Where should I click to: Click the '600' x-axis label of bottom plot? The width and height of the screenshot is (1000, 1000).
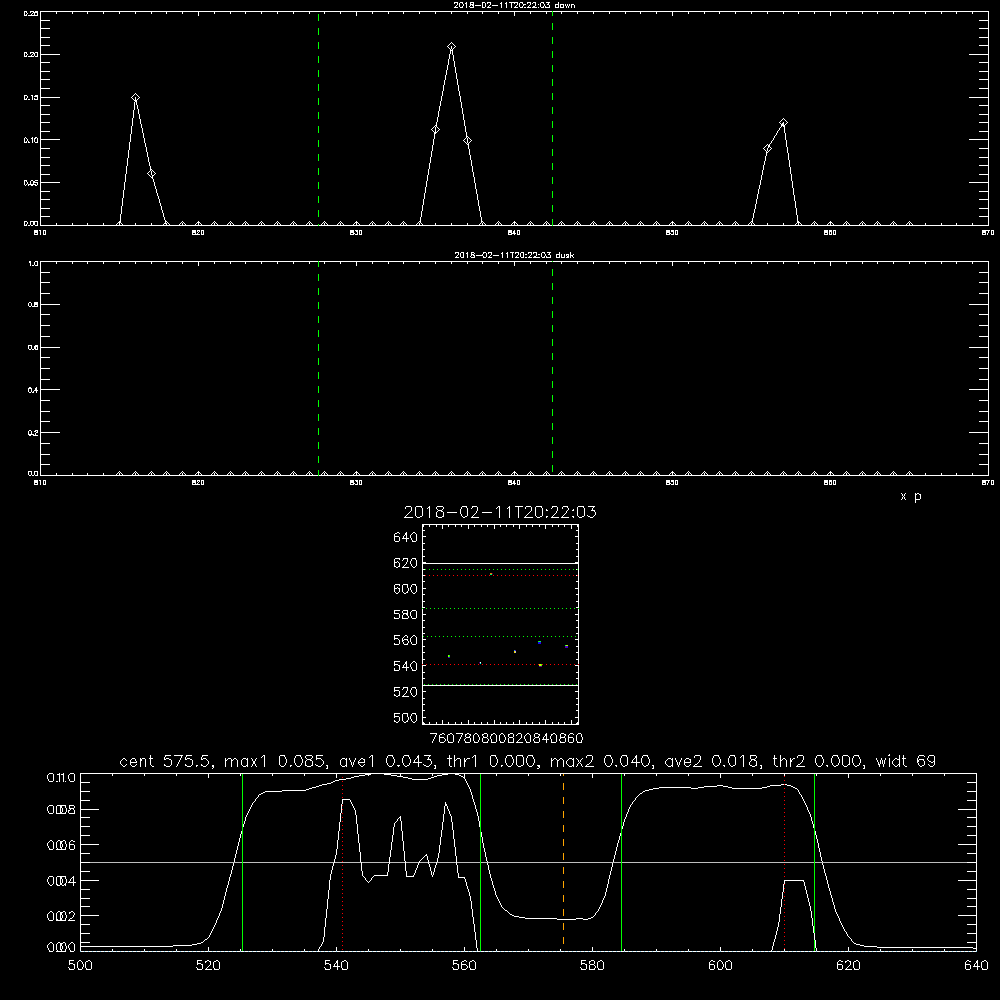pos(720,966)
